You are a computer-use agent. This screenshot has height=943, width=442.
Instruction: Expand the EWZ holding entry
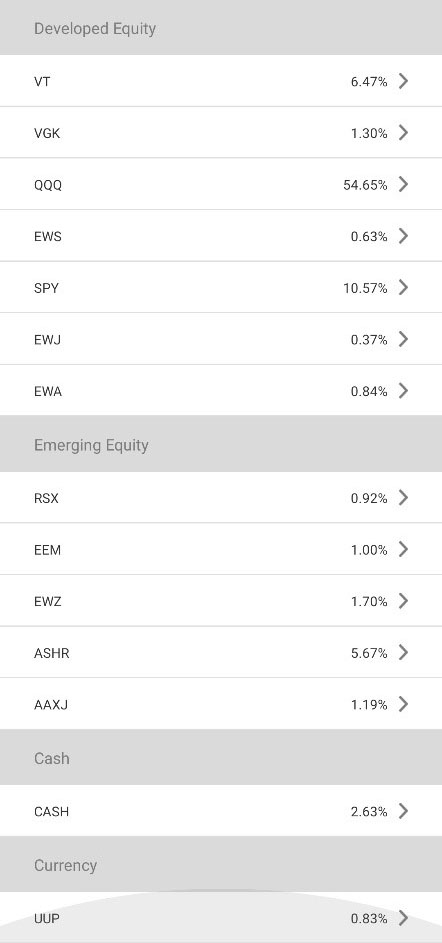click(221, 601)
